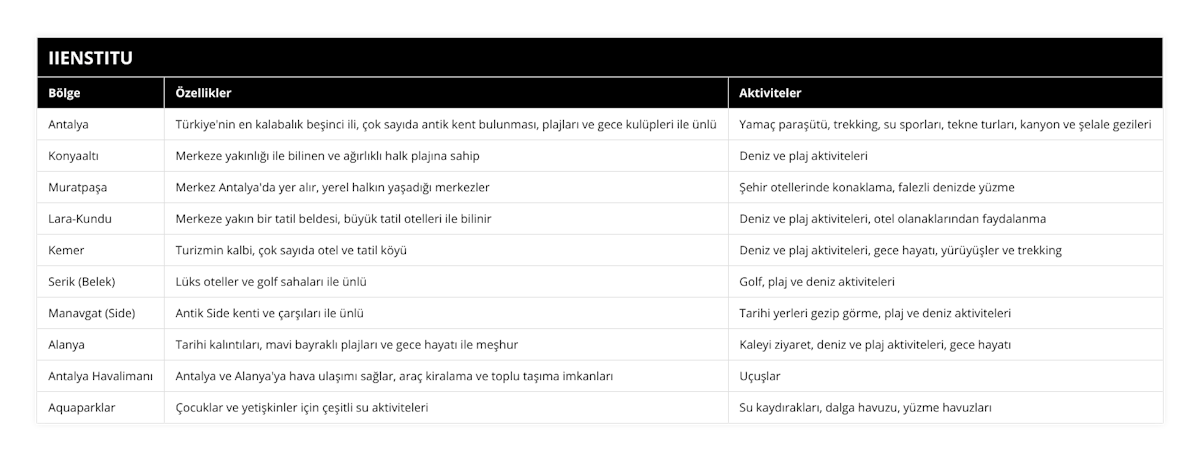Click the Konyaaltı region cell

(101, 156)
